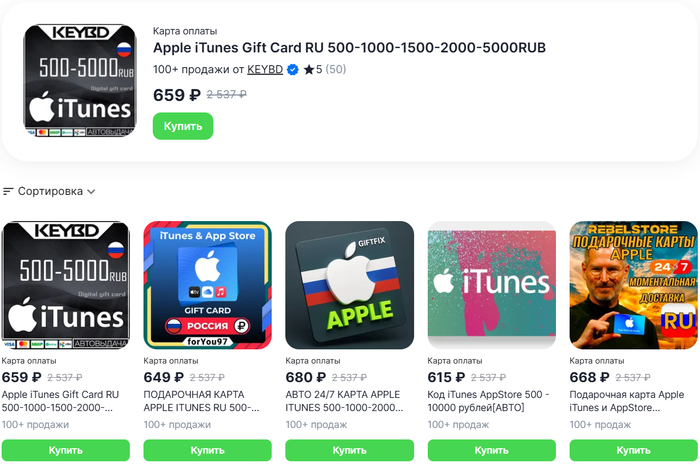Open the Сортировка sorting menu label
700x464 pixels.
50,192
